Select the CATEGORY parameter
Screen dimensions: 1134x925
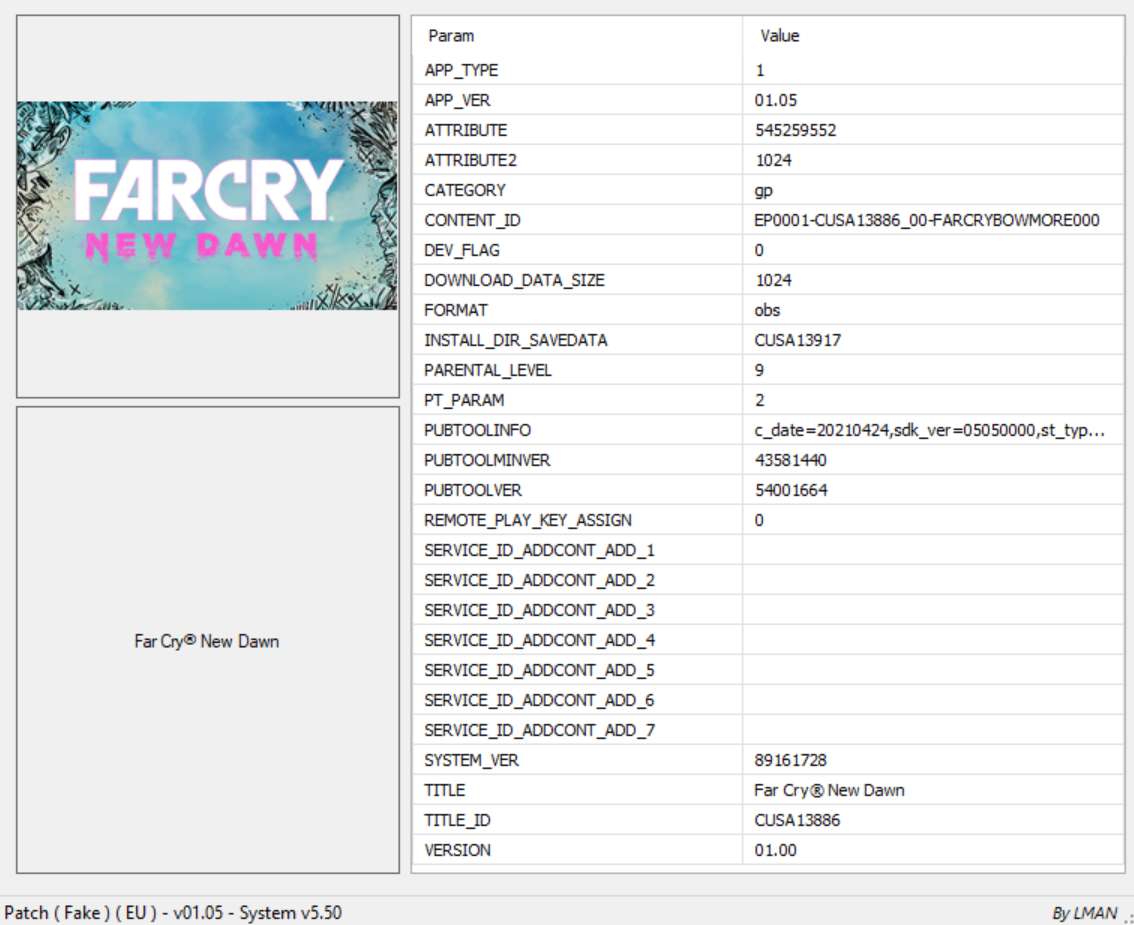point(464,190)
